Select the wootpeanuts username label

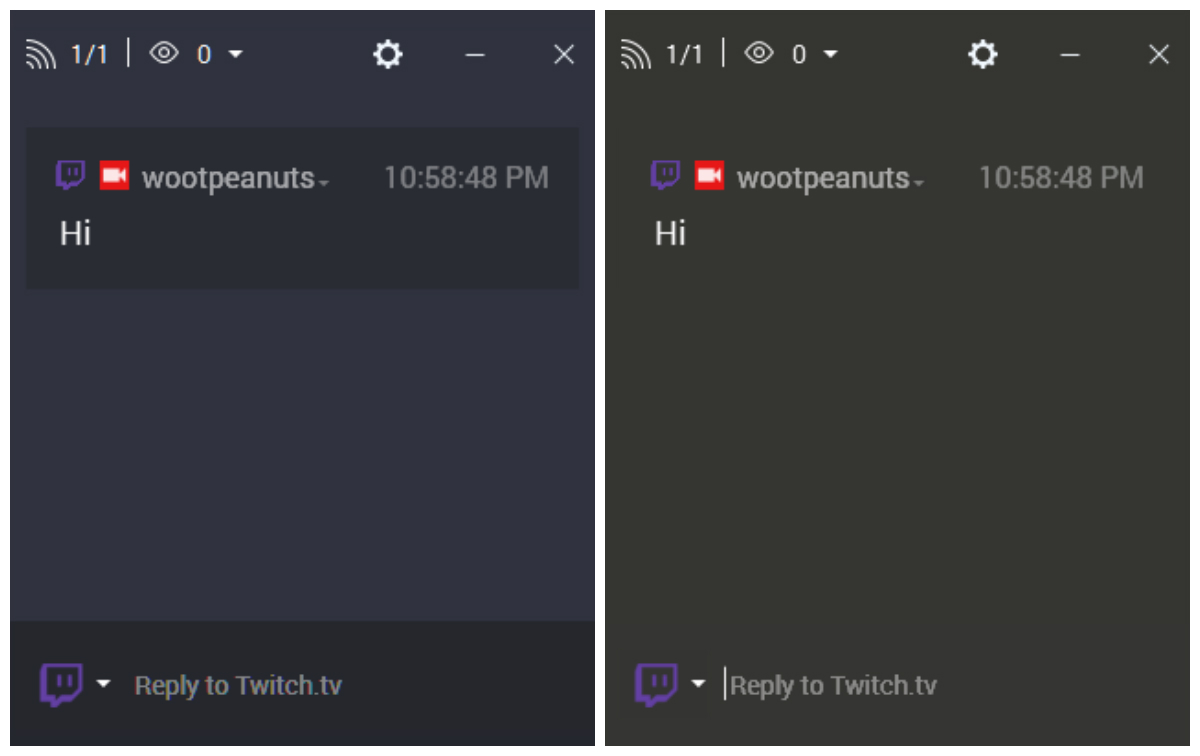tap(230, 175)
